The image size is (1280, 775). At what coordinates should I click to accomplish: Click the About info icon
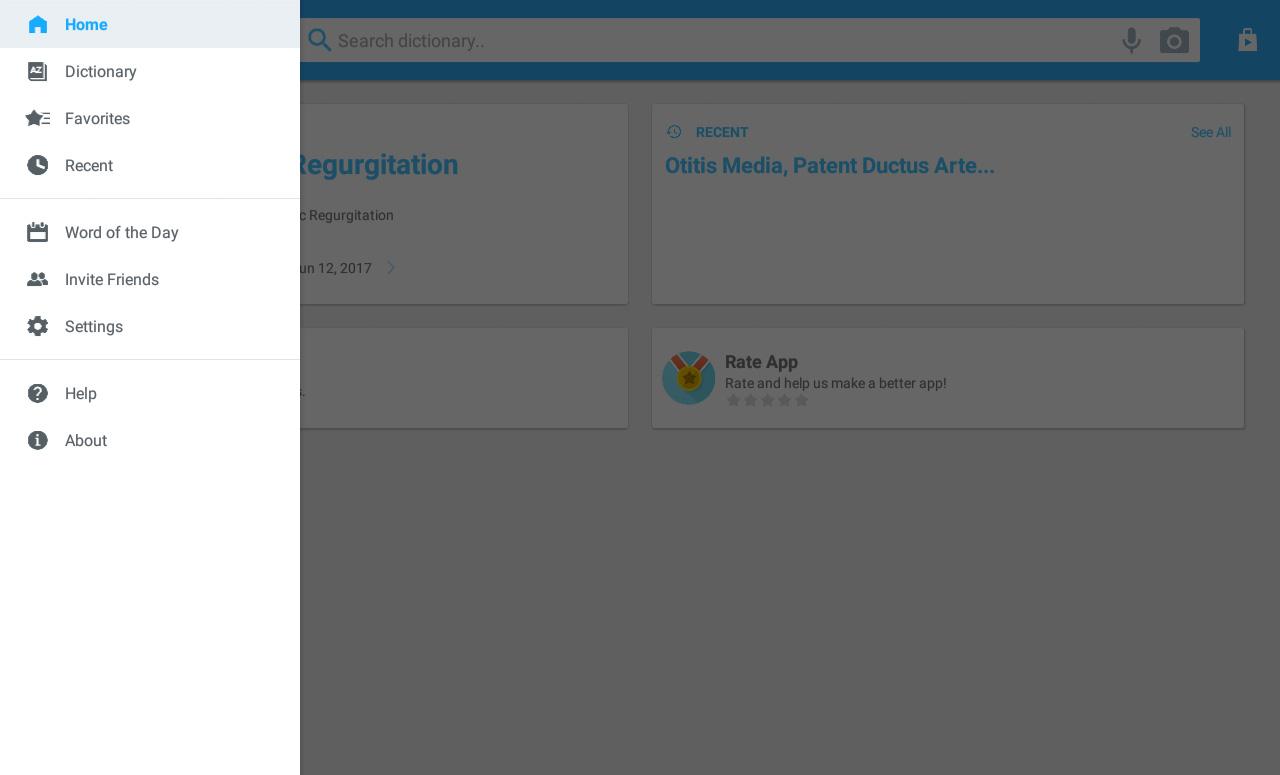(x=38, y=440)
